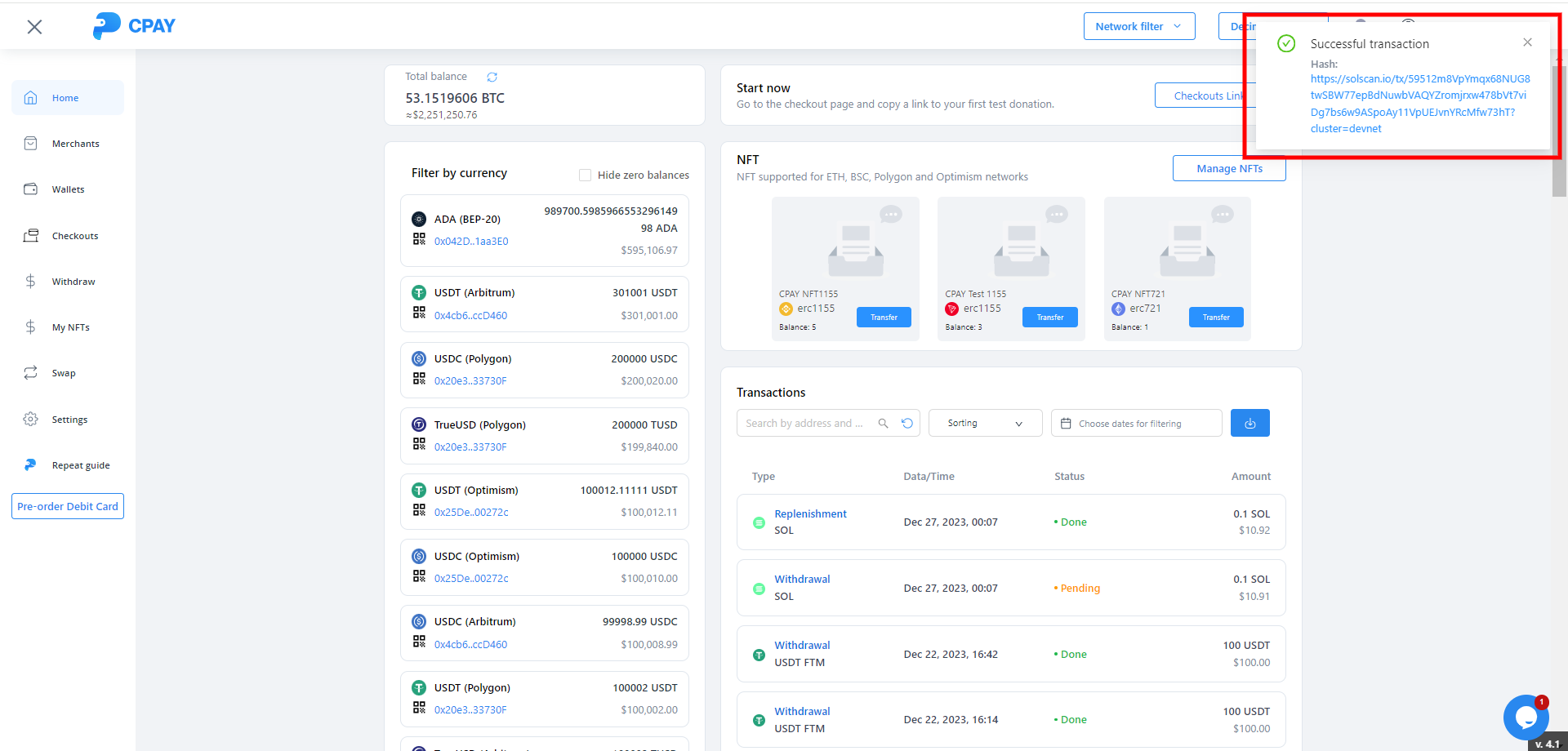Go to Merchants in sidebar
Screen dimensions: 1568x751
(x=75, y=144)
